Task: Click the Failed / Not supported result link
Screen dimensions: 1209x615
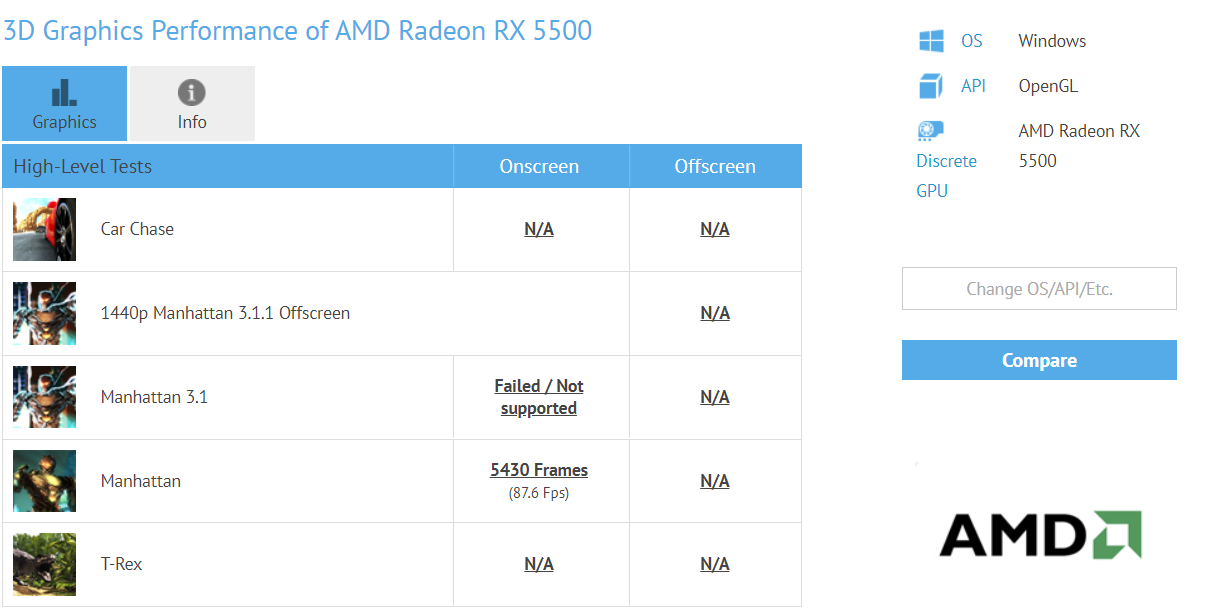Action: tap(539, 397)
